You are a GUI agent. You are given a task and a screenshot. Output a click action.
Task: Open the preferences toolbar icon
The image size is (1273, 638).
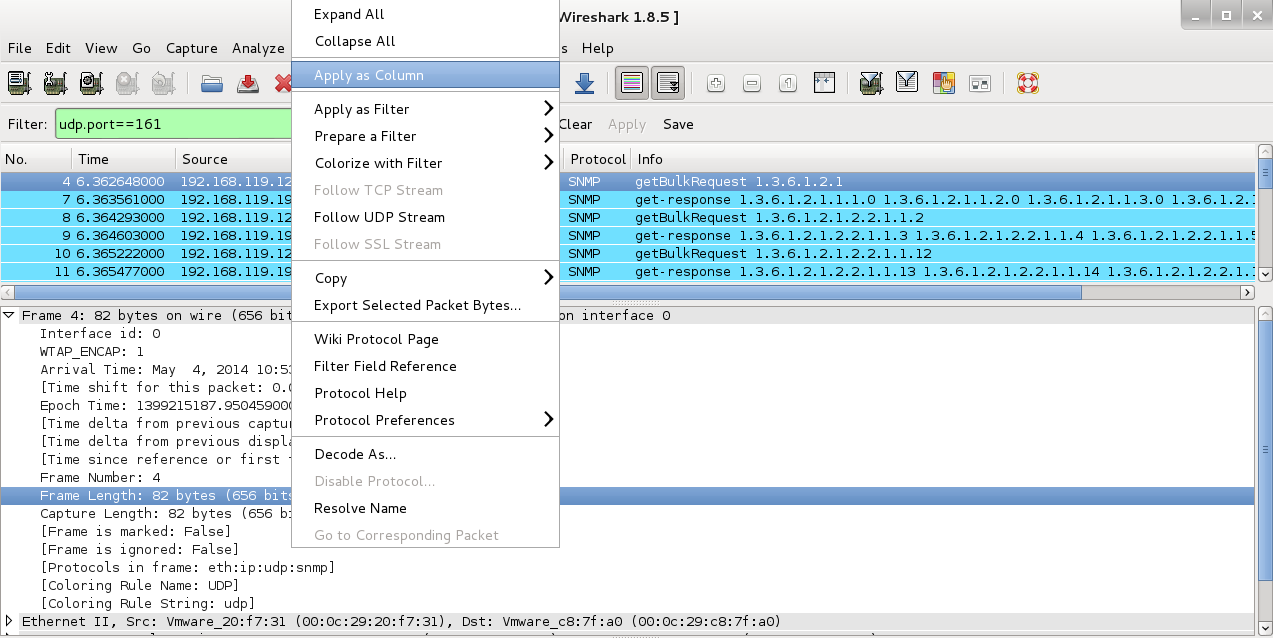[979, 83]
